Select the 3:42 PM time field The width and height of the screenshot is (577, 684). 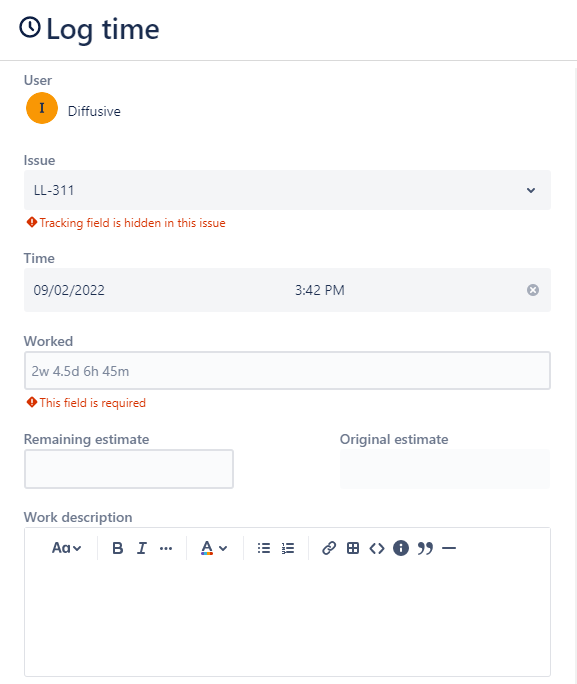coord(320,290)
